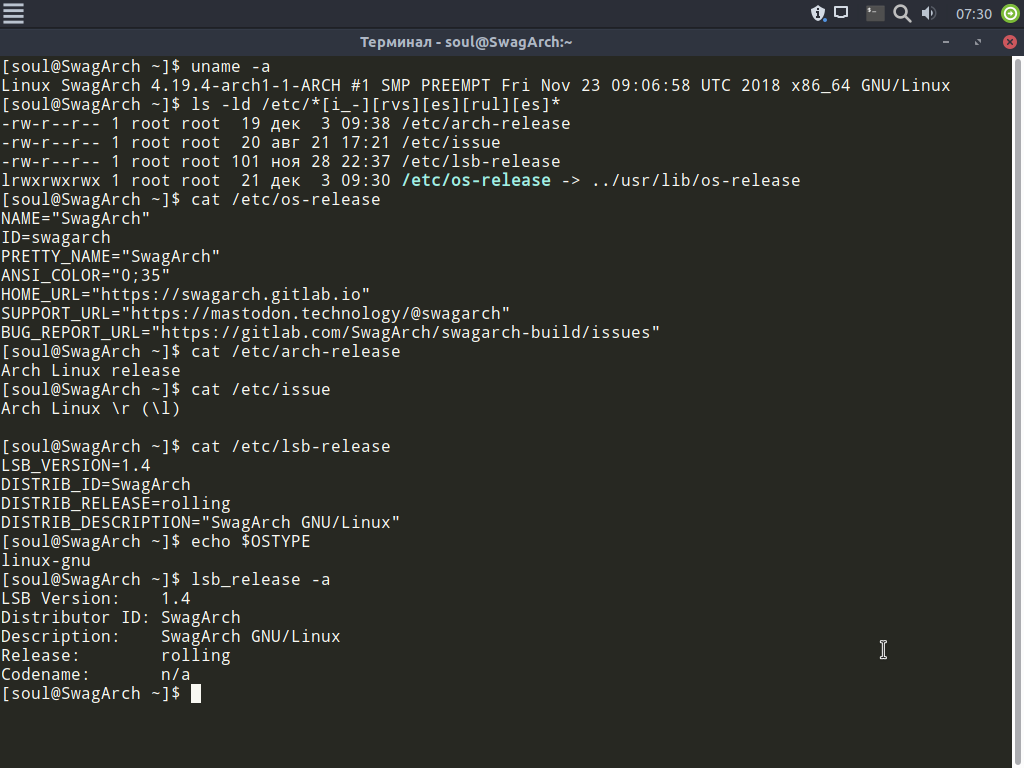The height and width of the screenshot is (768, 1024).
Task: Open the volume speaker control
Action: pyautogui.click(x=929, y=13)
